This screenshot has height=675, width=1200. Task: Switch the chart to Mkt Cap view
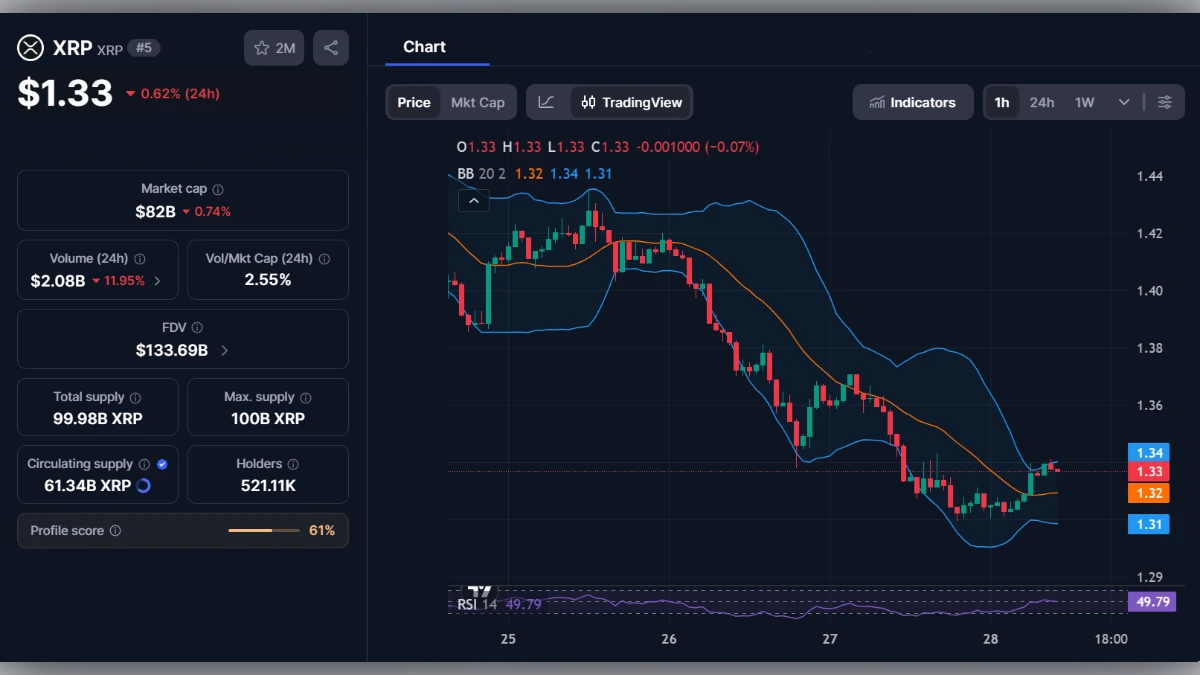click(x=477, y=102)
